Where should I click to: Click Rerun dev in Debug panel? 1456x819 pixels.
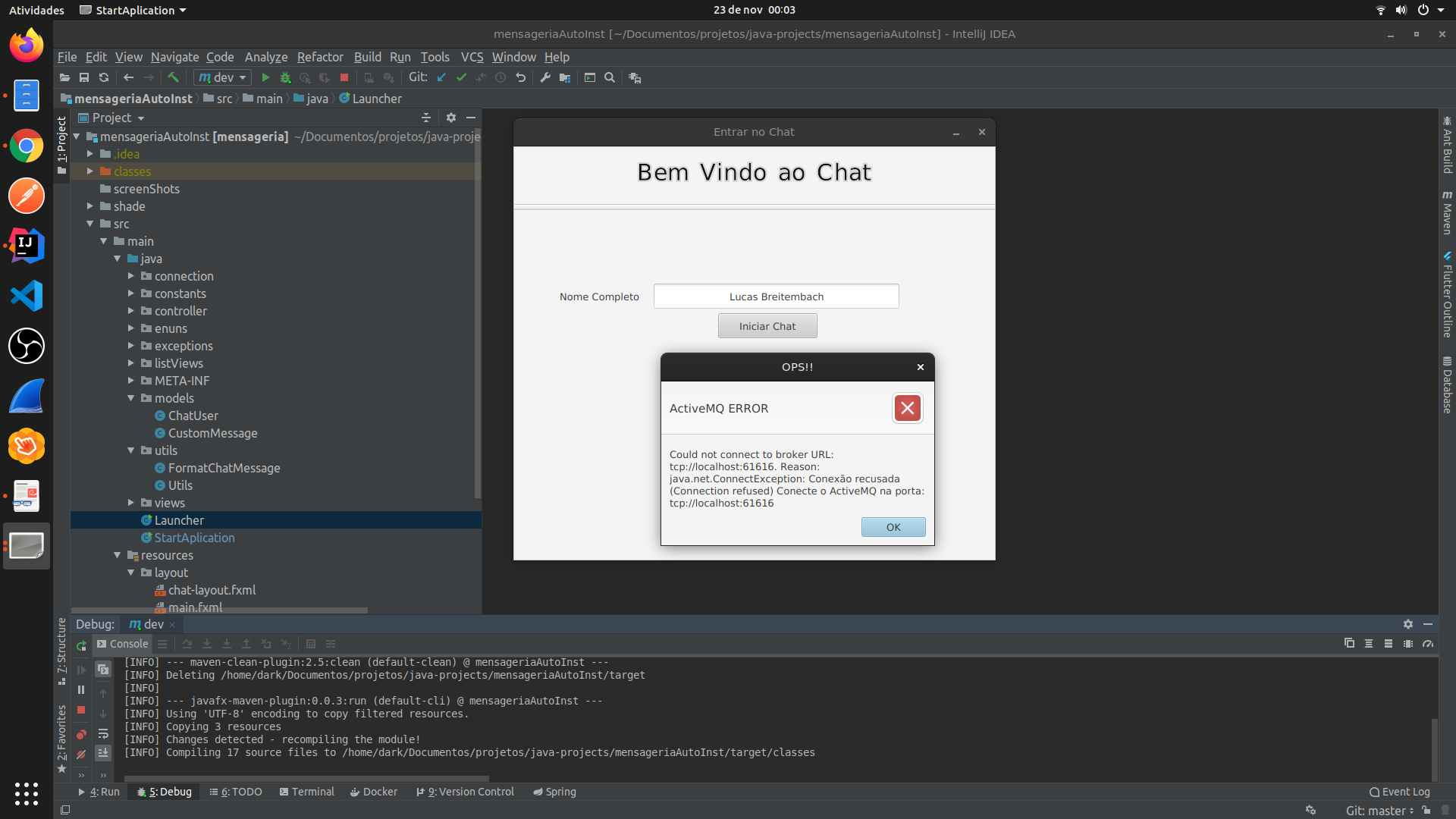(x=81, y=645)
